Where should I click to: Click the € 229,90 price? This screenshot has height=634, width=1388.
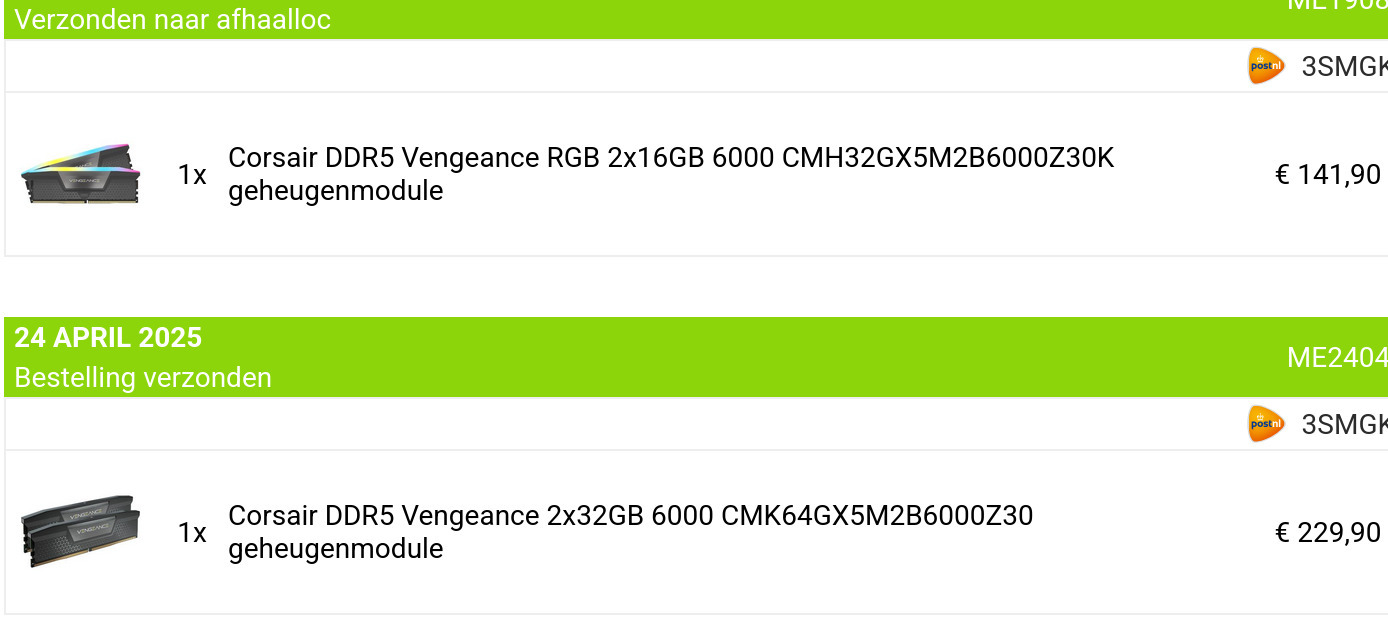tap(1328, 533)
